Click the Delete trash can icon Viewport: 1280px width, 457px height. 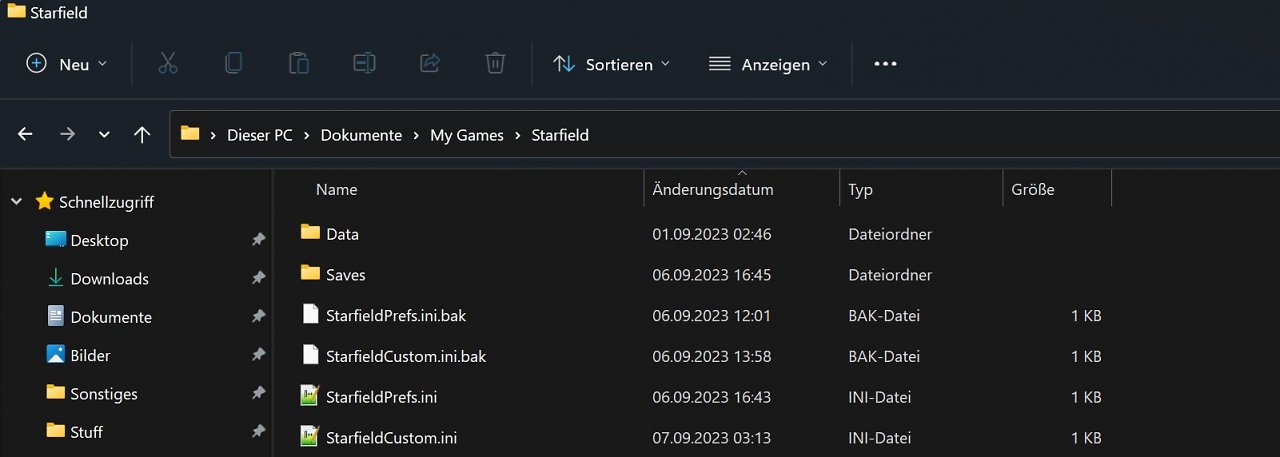495,64
